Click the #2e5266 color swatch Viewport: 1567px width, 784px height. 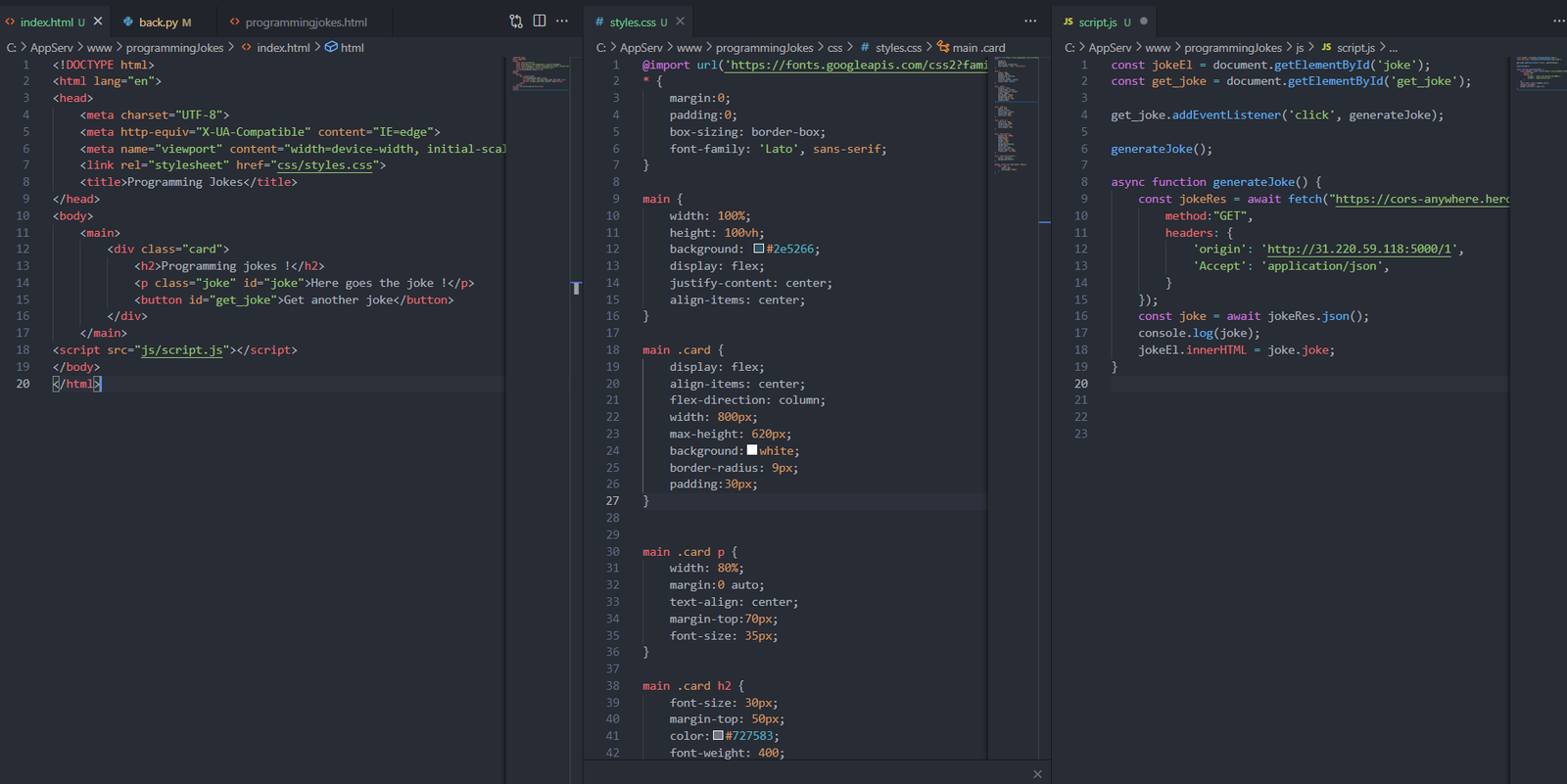click(x=758, y=249)
